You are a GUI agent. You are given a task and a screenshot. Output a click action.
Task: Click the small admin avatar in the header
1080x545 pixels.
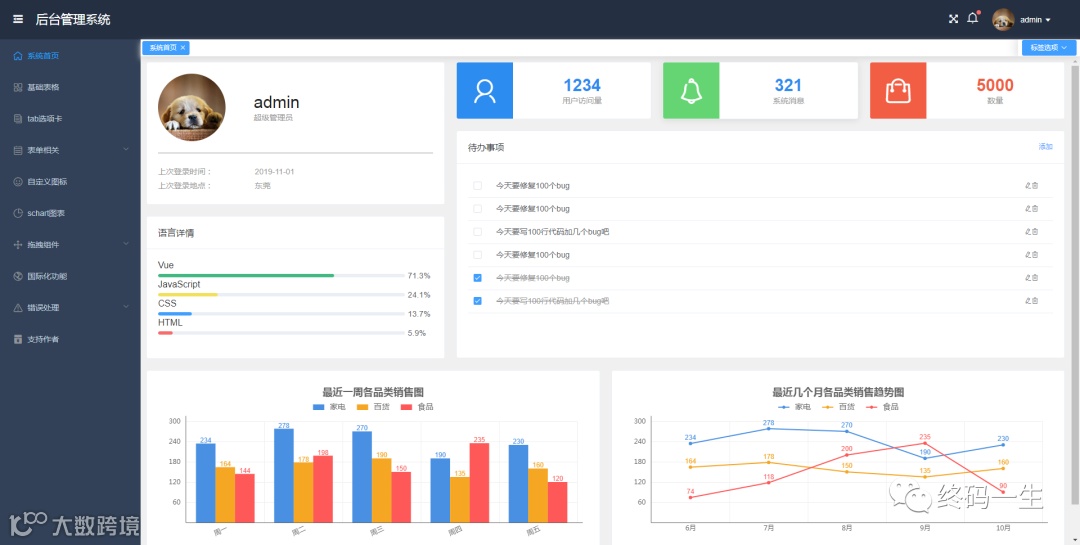tap(1003, 19)
